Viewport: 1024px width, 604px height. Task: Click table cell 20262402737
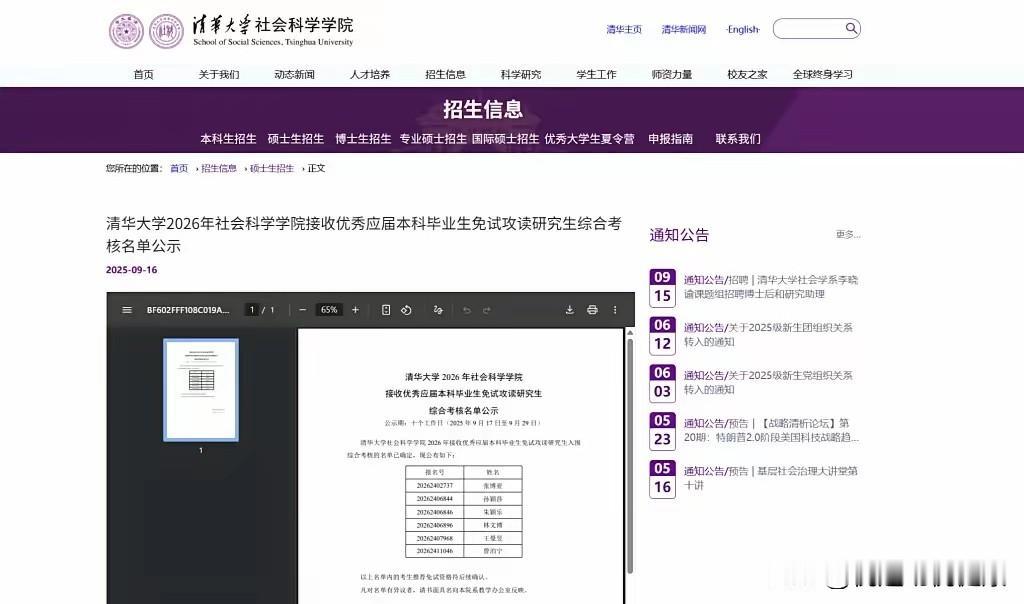(x=434, y=486)
